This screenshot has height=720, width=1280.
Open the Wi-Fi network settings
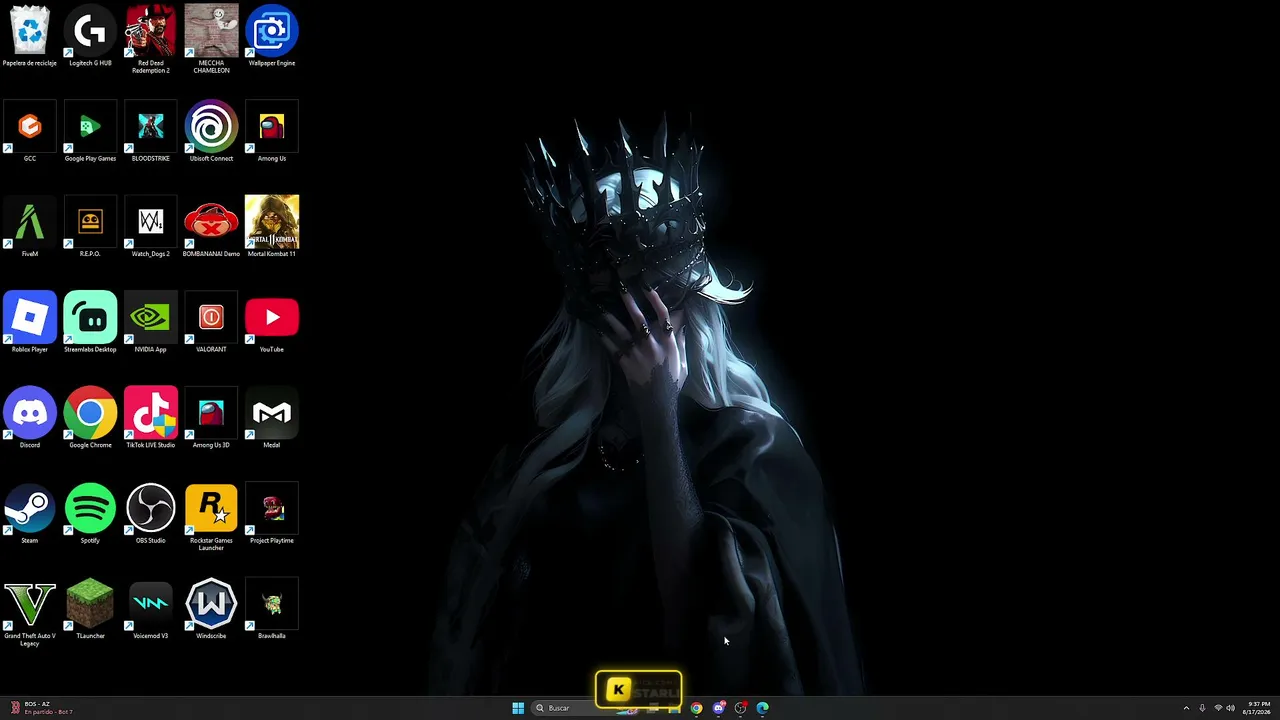click(1218, 708)
